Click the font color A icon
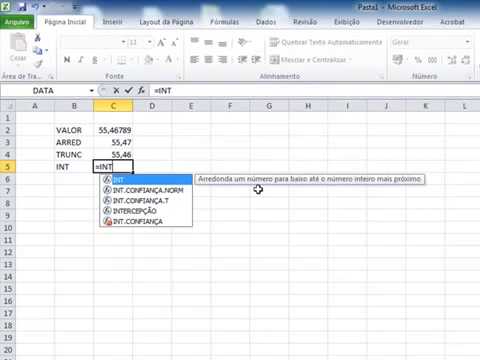The height and width of the screenshot is (360, 480). tap(169, 60)
